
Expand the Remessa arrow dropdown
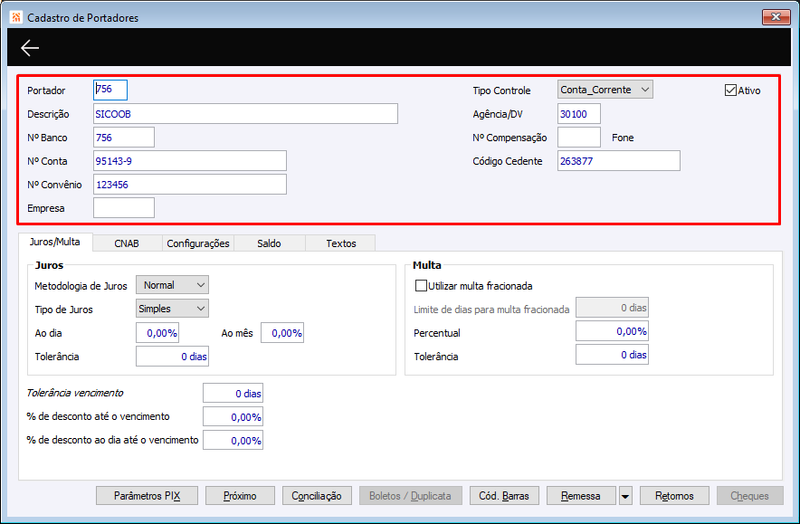pos(625,495)
